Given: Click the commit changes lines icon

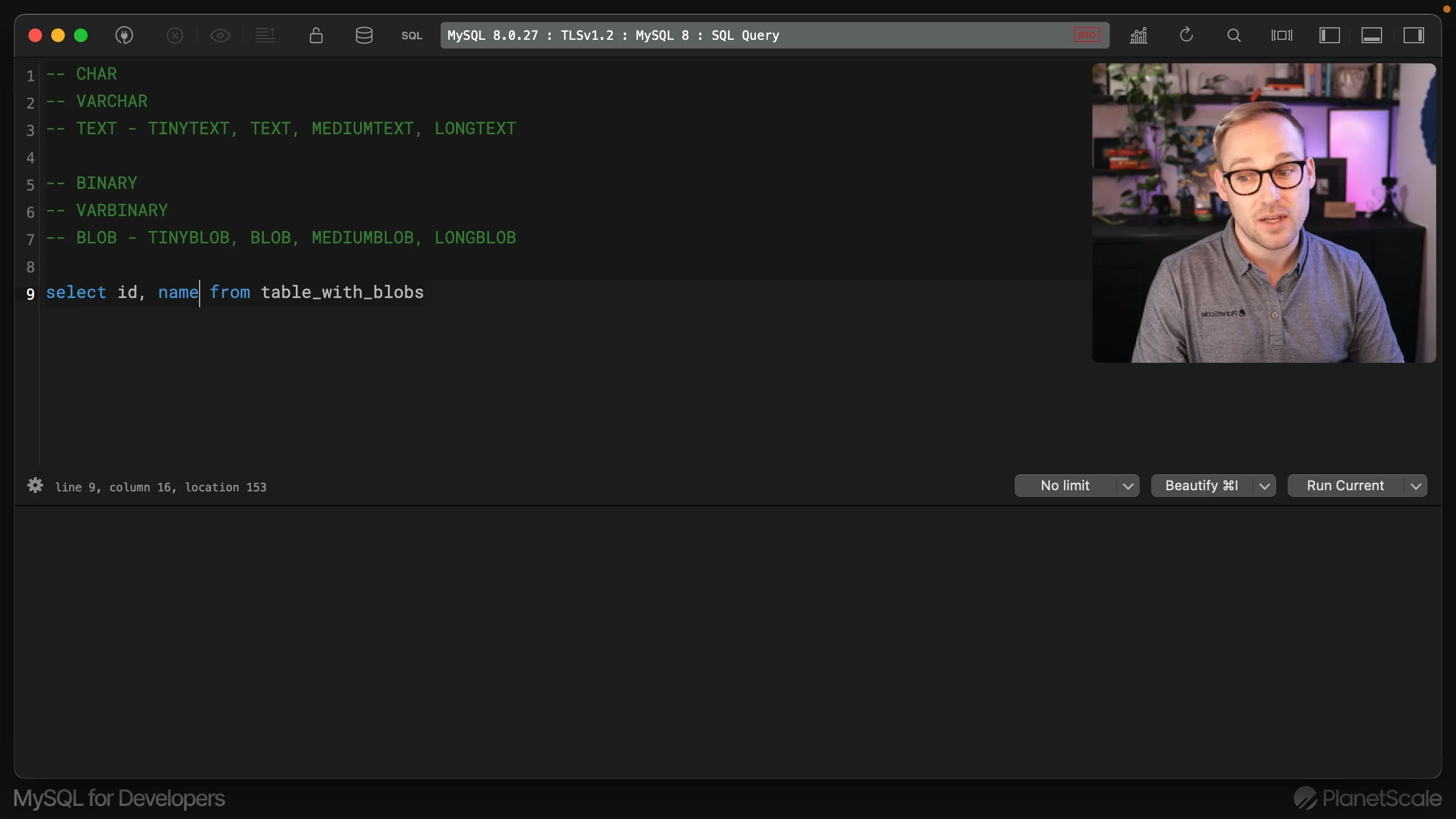Looking at the screenshot, I should (x=265, y=35).
